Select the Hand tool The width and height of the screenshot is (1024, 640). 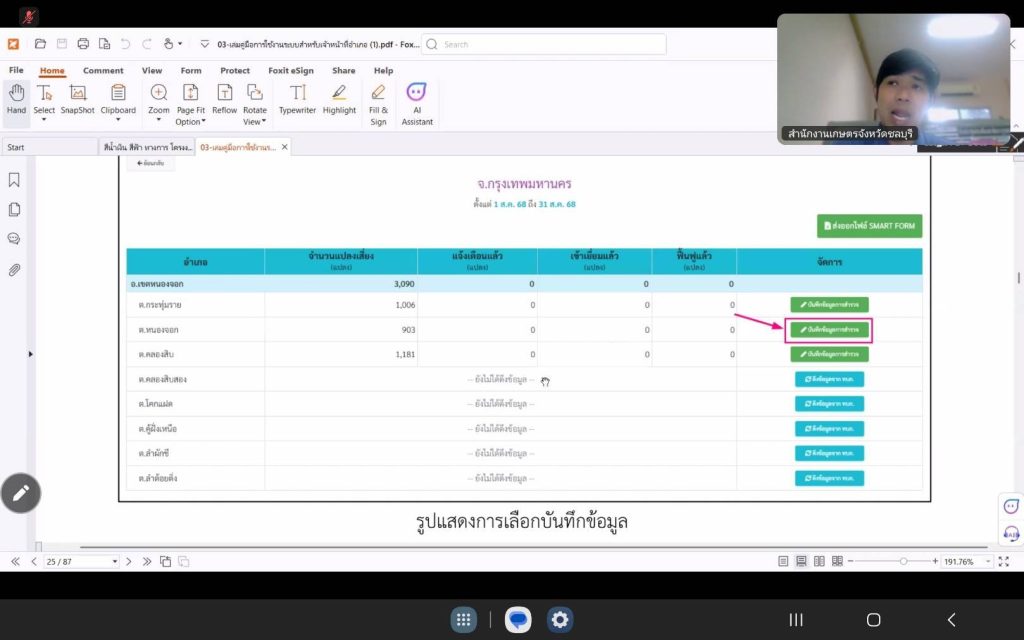click(16, 98)
